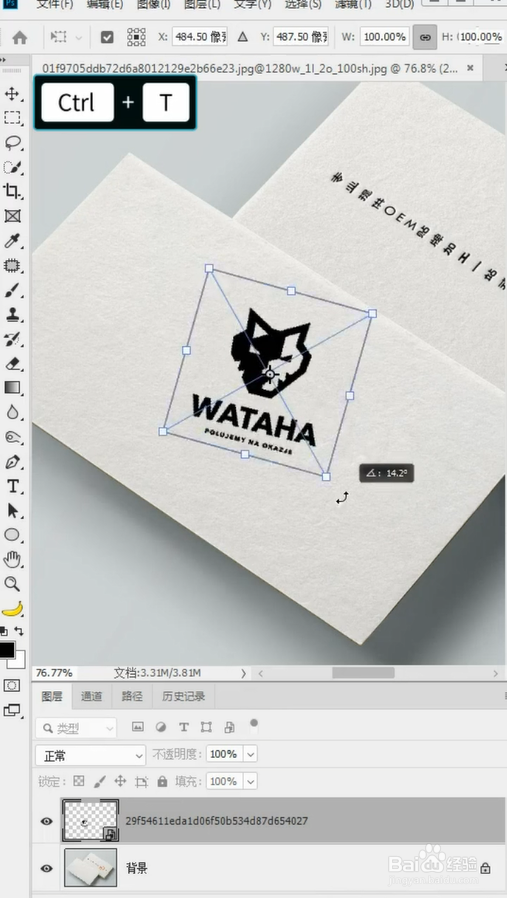Screen dimensions: 507x898
Task: Click the horizontal scrollbar thumb
Action: coord(363,673)
